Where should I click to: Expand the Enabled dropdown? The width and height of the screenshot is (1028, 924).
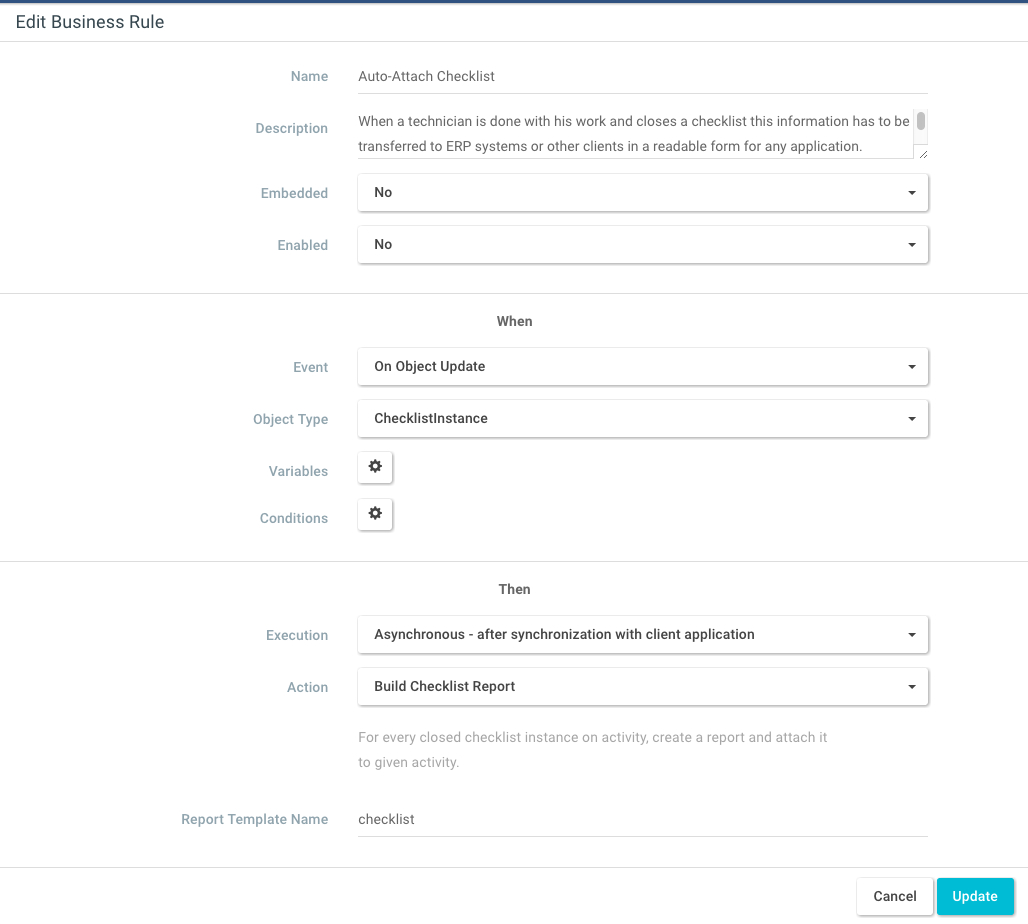pyautogui.click(x=642, y=245)
